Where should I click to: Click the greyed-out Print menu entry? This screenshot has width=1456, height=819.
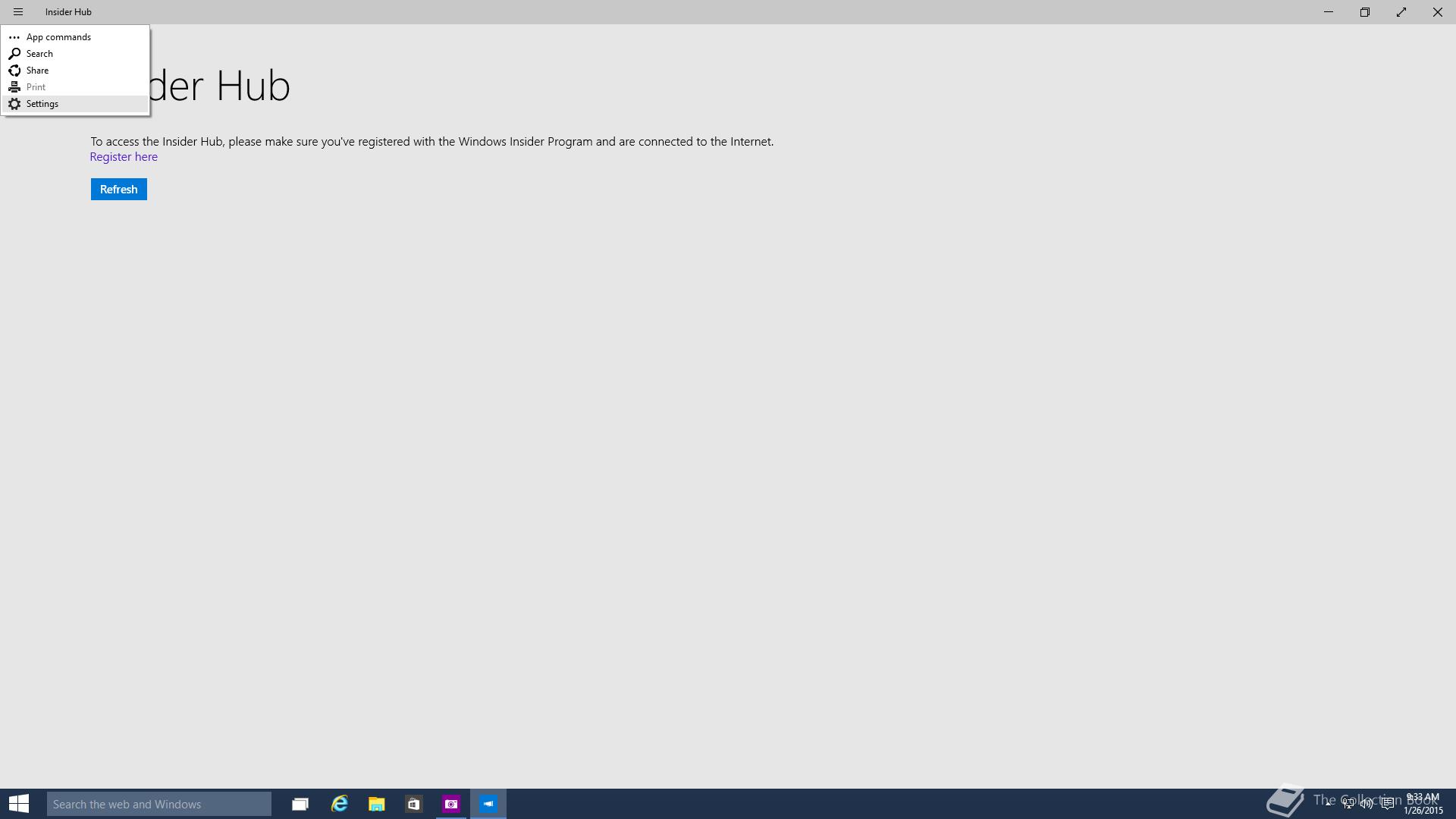click(75, 87)
